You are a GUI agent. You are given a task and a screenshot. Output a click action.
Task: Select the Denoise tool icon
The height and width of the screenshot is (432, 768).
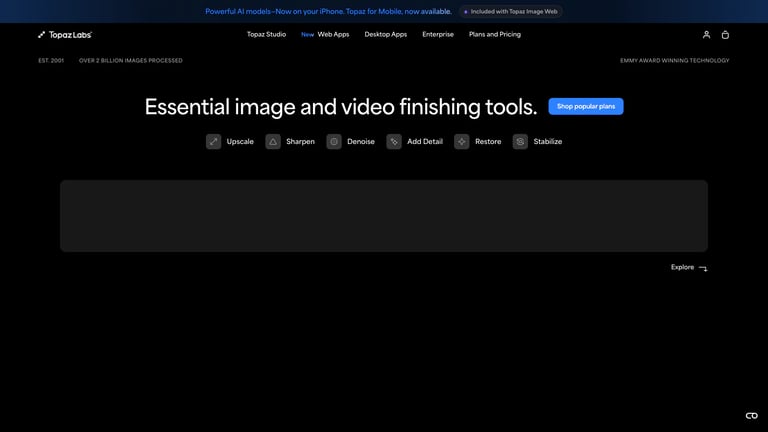[334, 142]
